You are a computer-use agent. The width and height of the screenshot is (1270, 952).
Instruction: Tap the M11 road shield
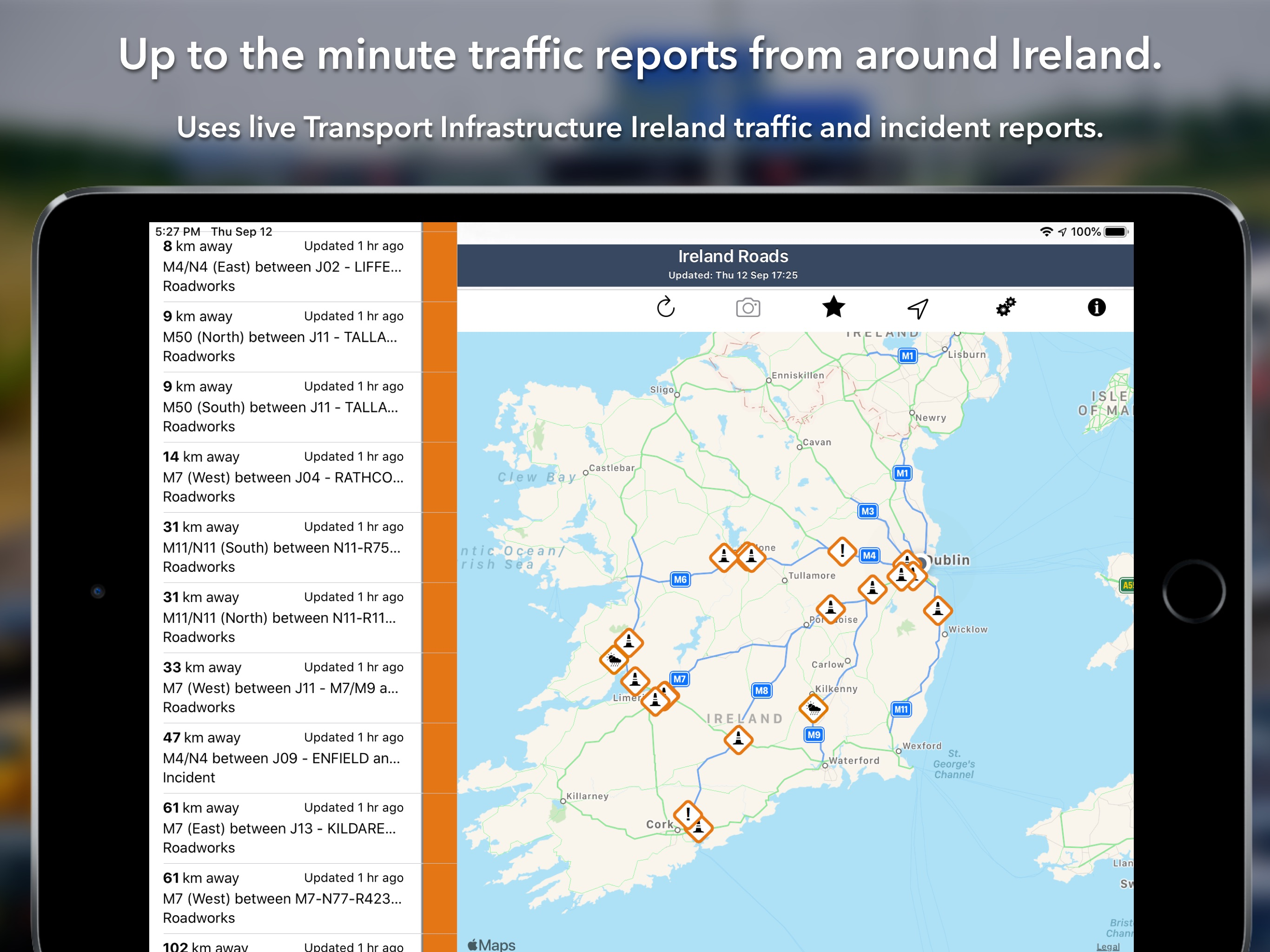pyautogui.click(x=901, y=710)
